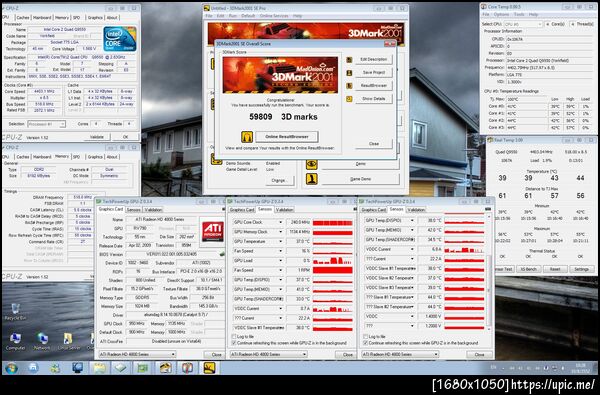This screenshot has width=600, height=395.
Task: Click the Change... button in 3DMark
Action: click(x=279, y=180)
